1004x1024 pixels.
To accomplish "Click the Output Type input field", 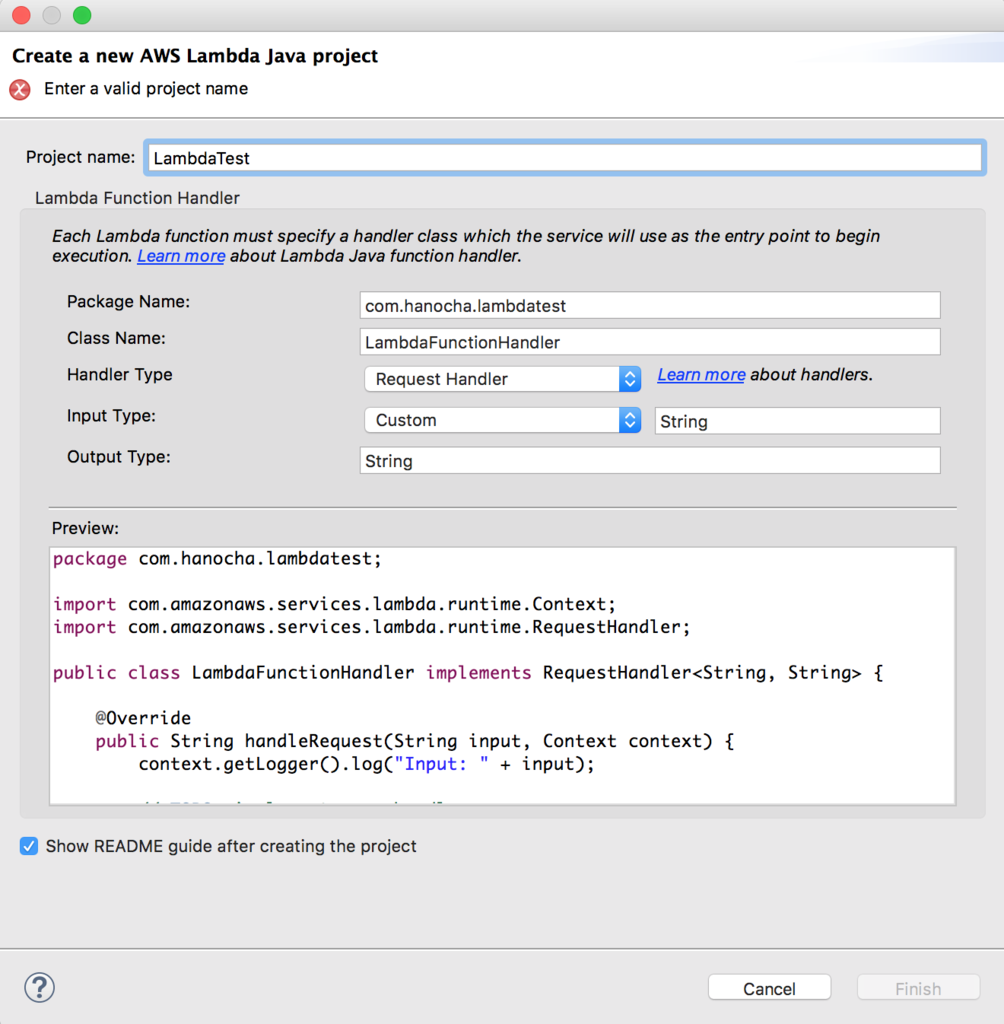I will (x=650, y=461).
